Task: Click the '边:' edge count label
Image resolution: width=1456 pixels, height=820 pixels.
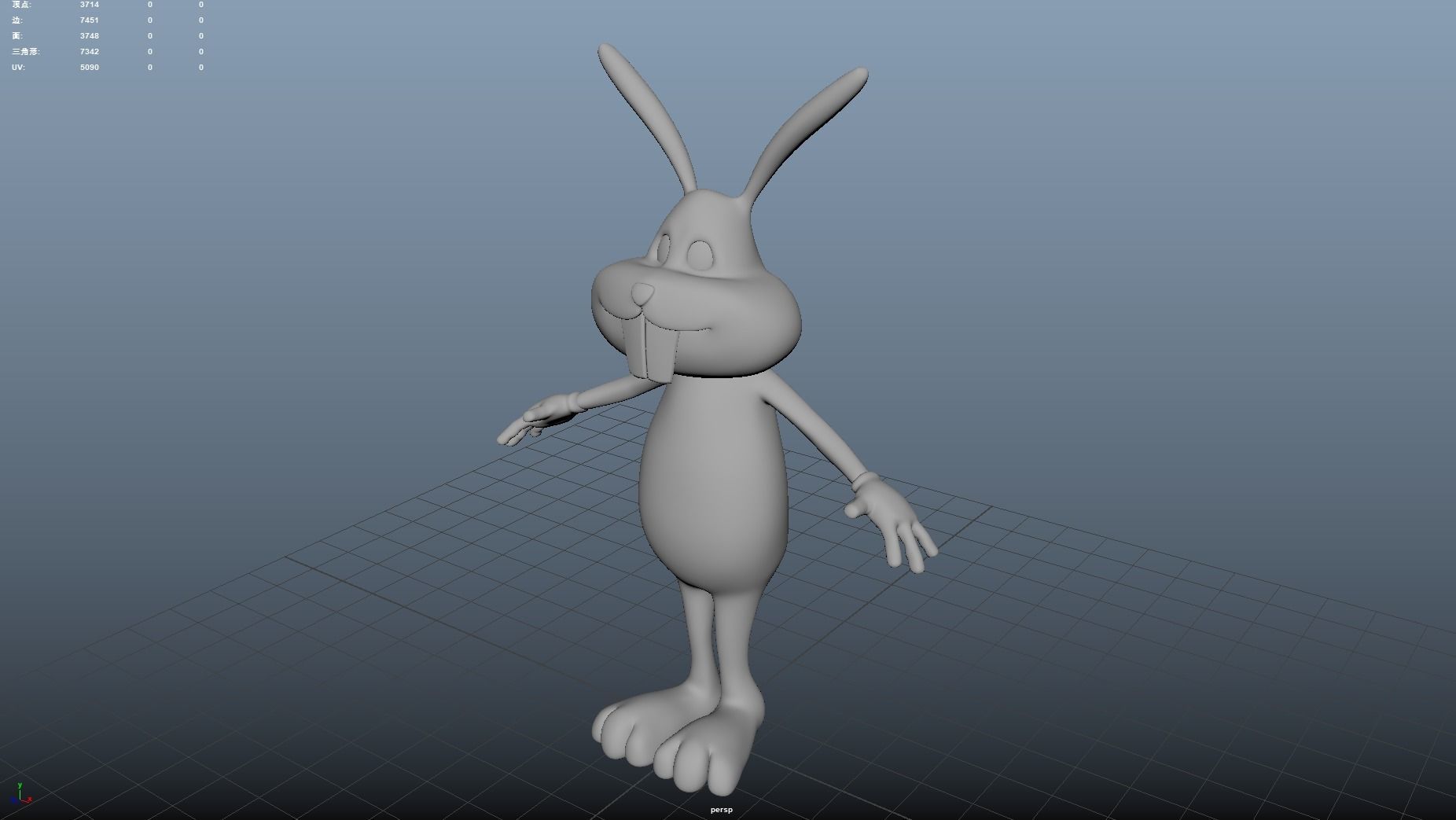Action: click(17, 20)
